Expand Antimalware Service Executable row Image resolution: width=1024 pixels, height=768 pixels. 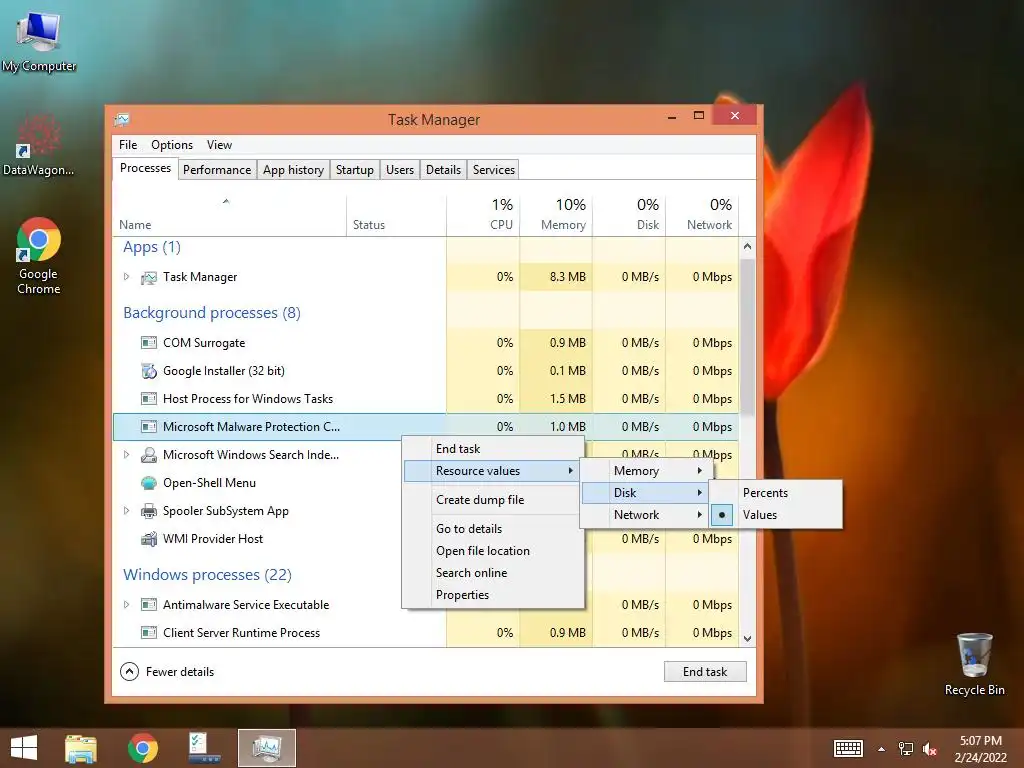click(x=127, y=605)
